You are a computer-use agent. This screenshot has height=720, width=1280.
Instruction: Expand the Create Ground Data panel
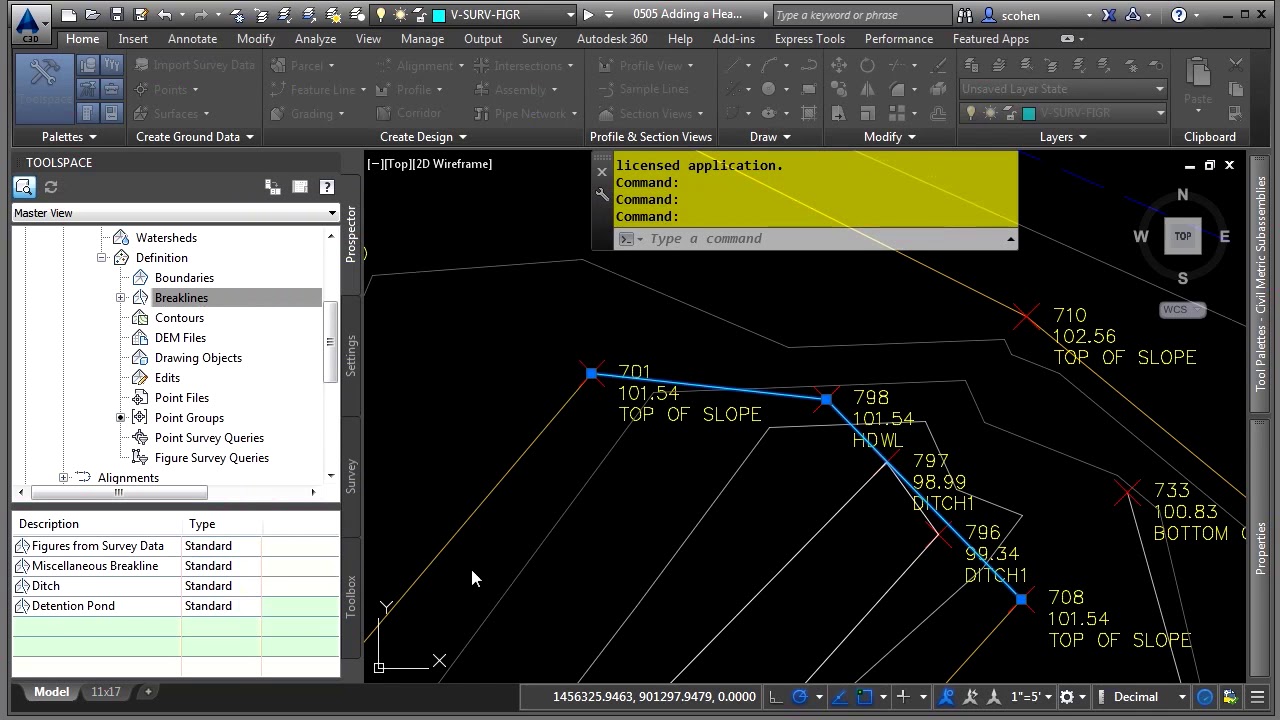195,137
